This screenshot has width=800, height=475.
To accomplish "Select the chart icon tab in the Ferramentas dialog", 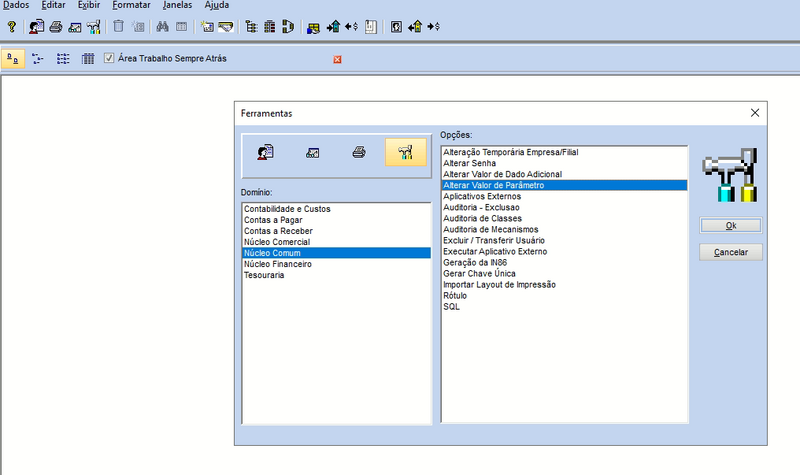I will pos(312,152).
